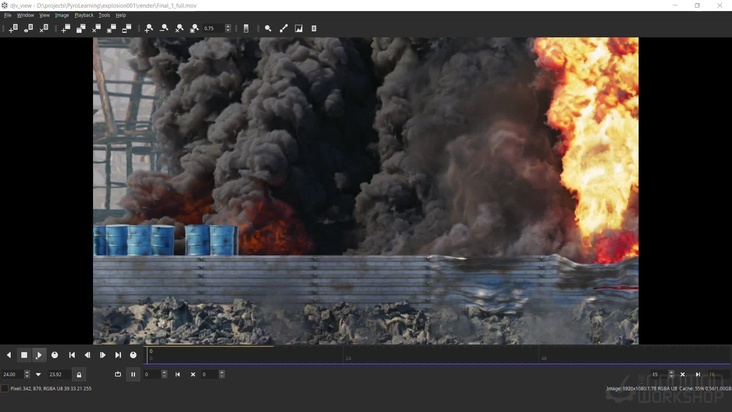Click the current frame stepper arrows
Viewport: 732px width, 412px height.
(x=164, y=374)
